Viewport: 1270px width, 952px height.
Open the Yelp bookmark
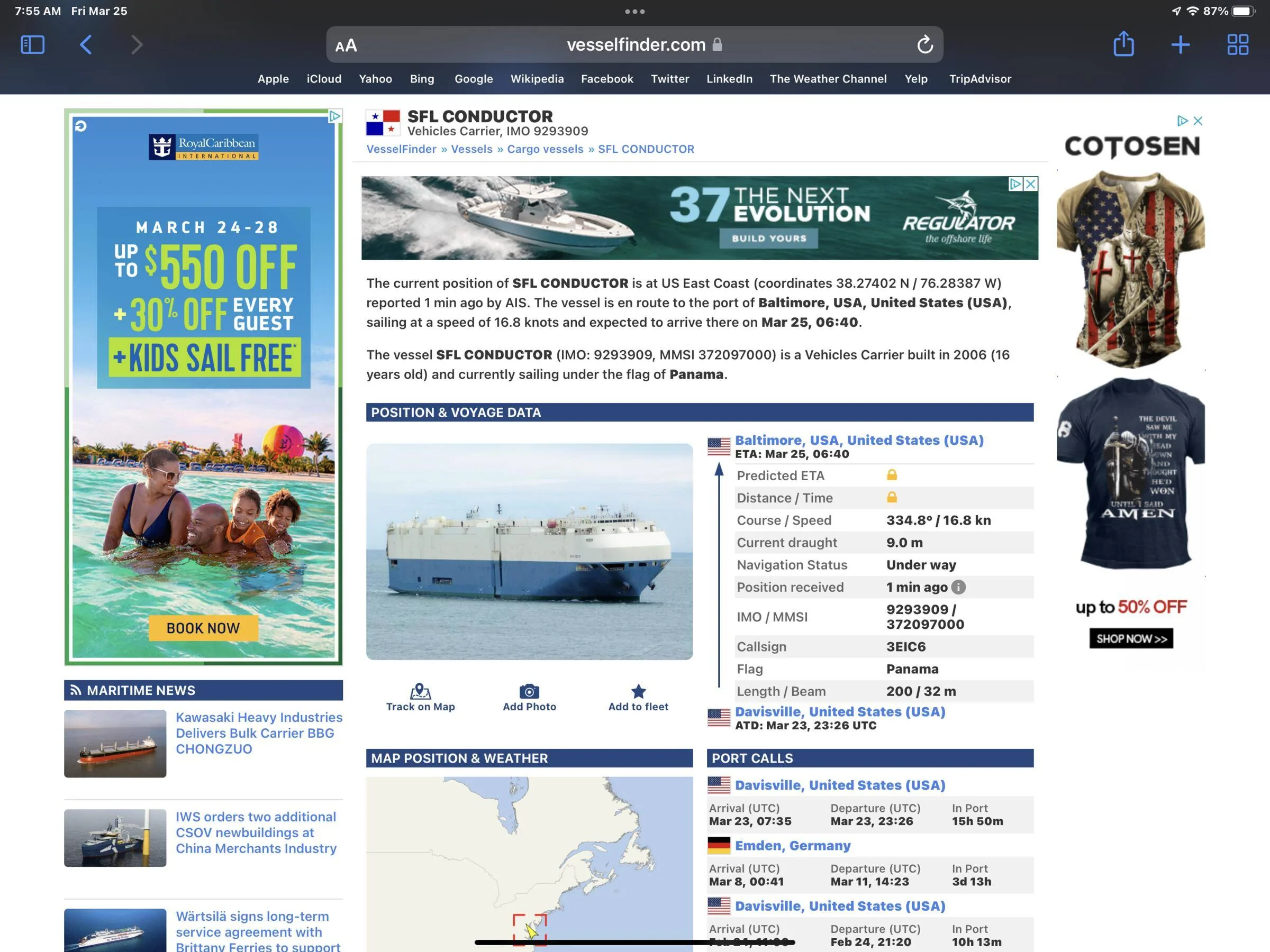[917, 79]
